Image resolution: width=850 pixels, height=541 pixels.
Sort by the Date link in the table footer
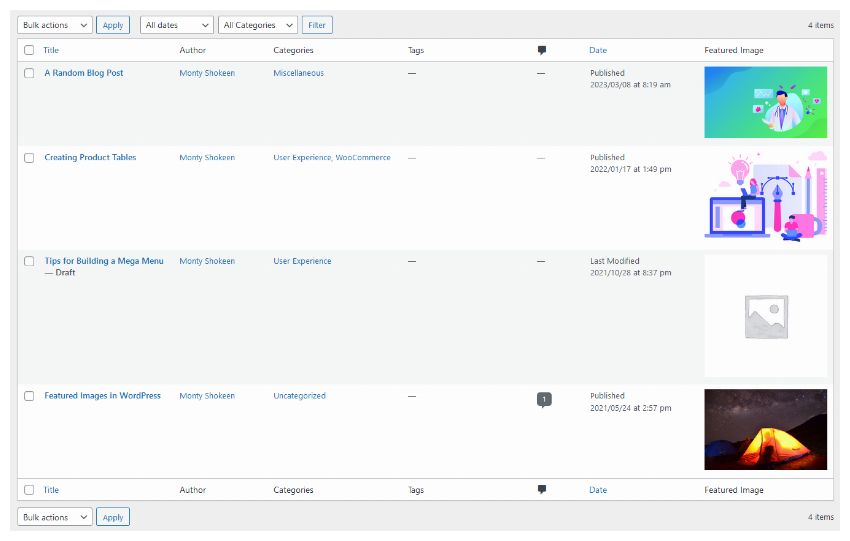pyautogui.click(x=598, y=490)
